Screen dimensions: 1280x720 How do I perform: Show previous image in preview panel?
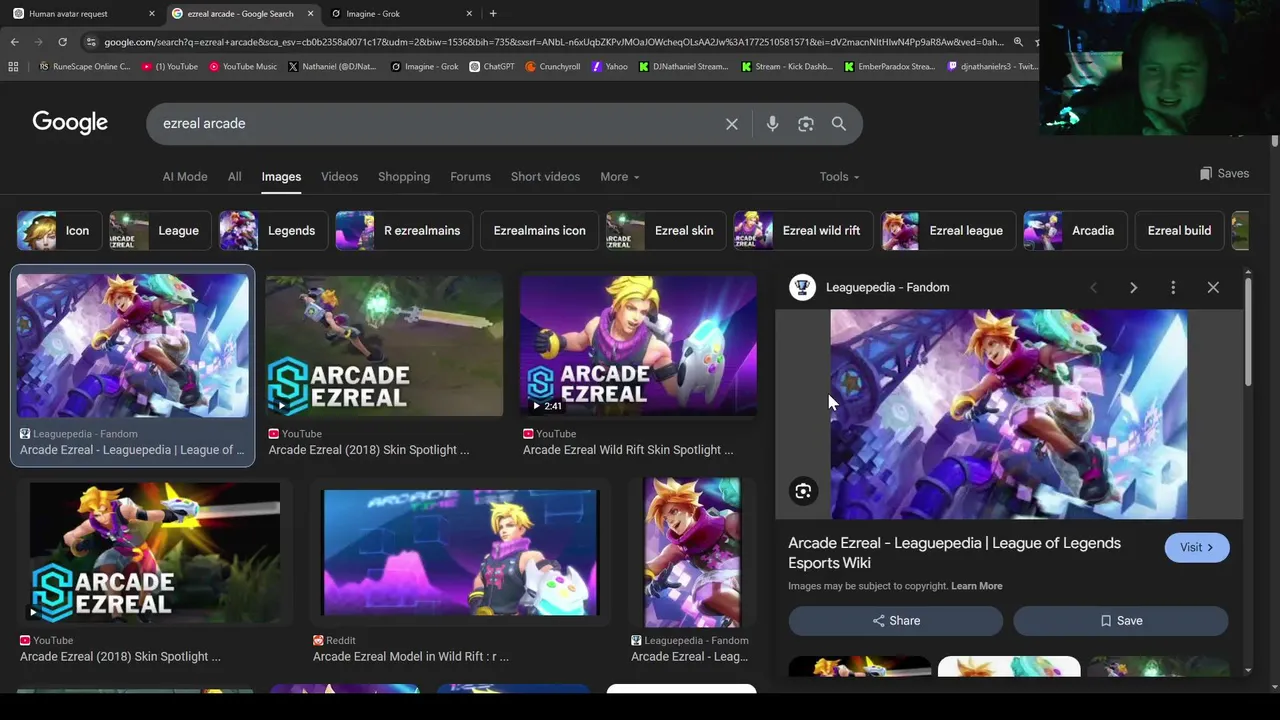pos(1093,288)
